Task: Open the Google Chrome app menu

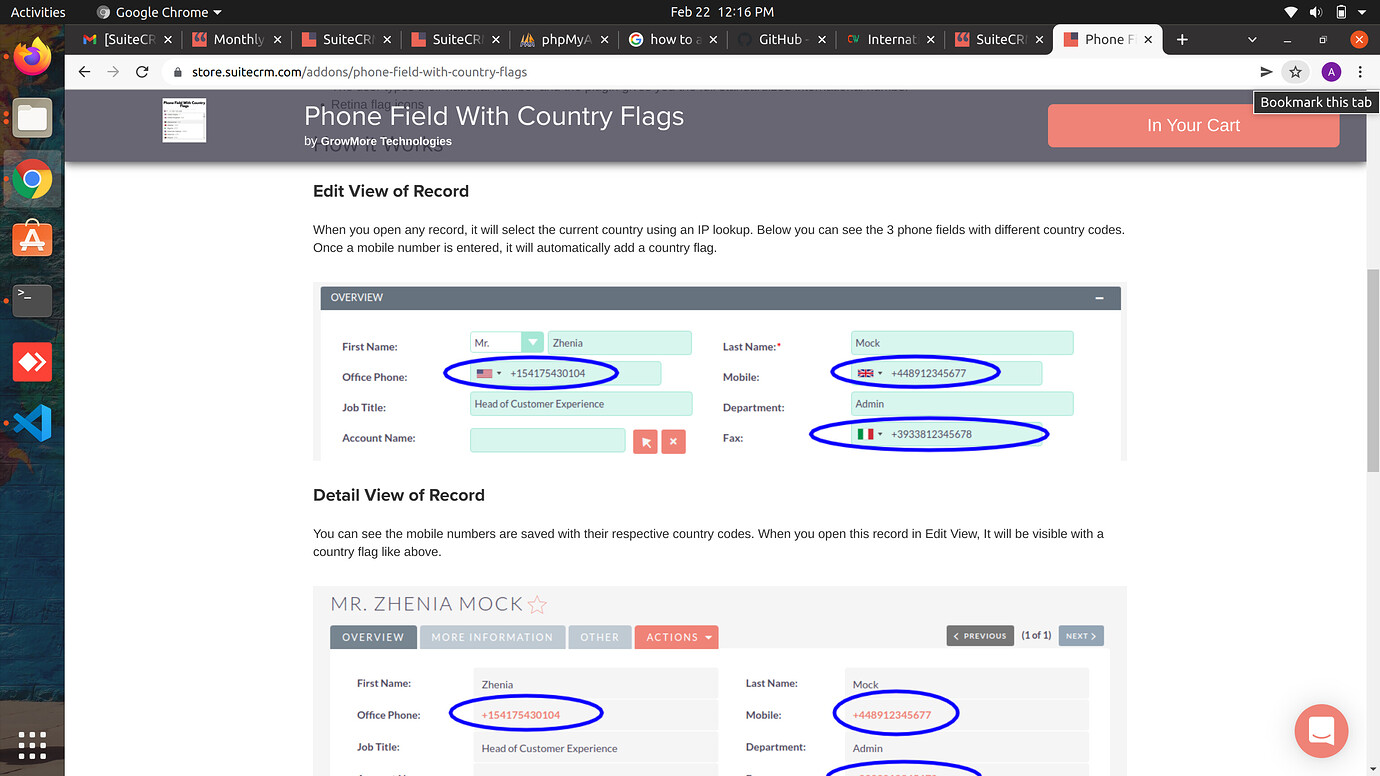Action: [x=159, y=12]
